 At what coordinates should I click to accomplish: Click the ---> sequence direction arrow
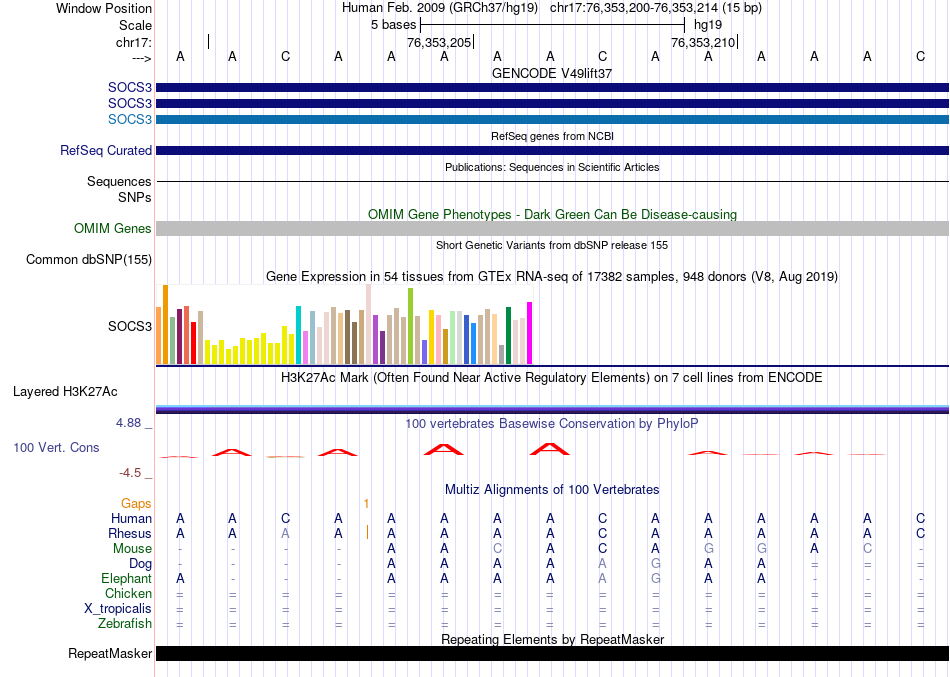coord(142,58)
